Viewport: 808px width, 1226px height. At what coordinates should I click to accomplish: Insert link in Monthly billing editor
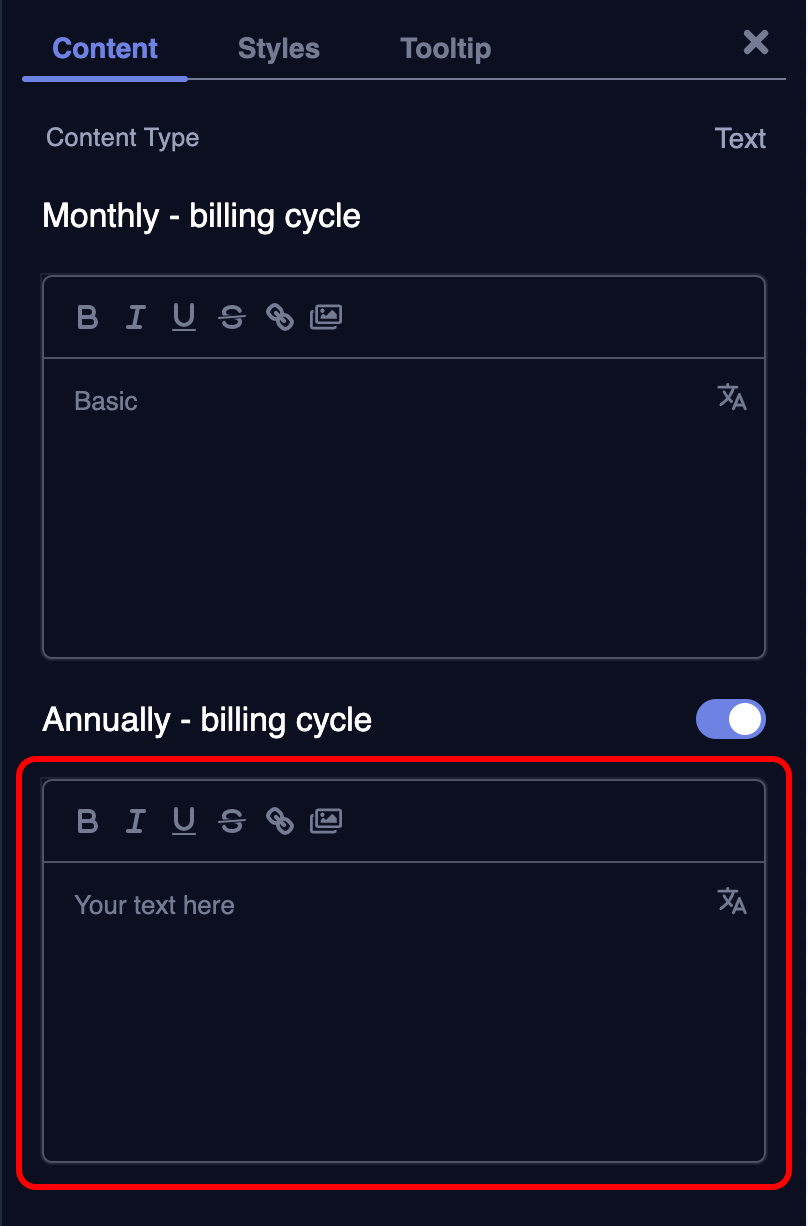point(280,318)
